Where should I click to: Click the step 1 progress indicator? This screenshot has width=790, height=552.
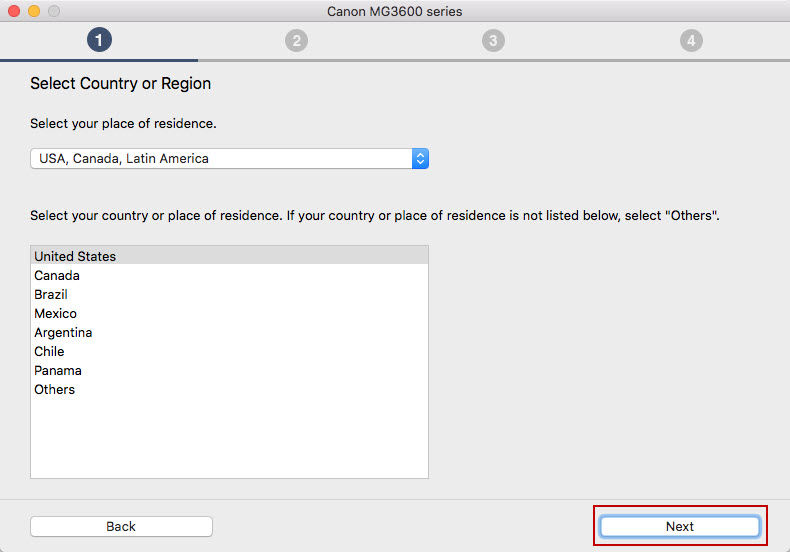coord(99,40)
